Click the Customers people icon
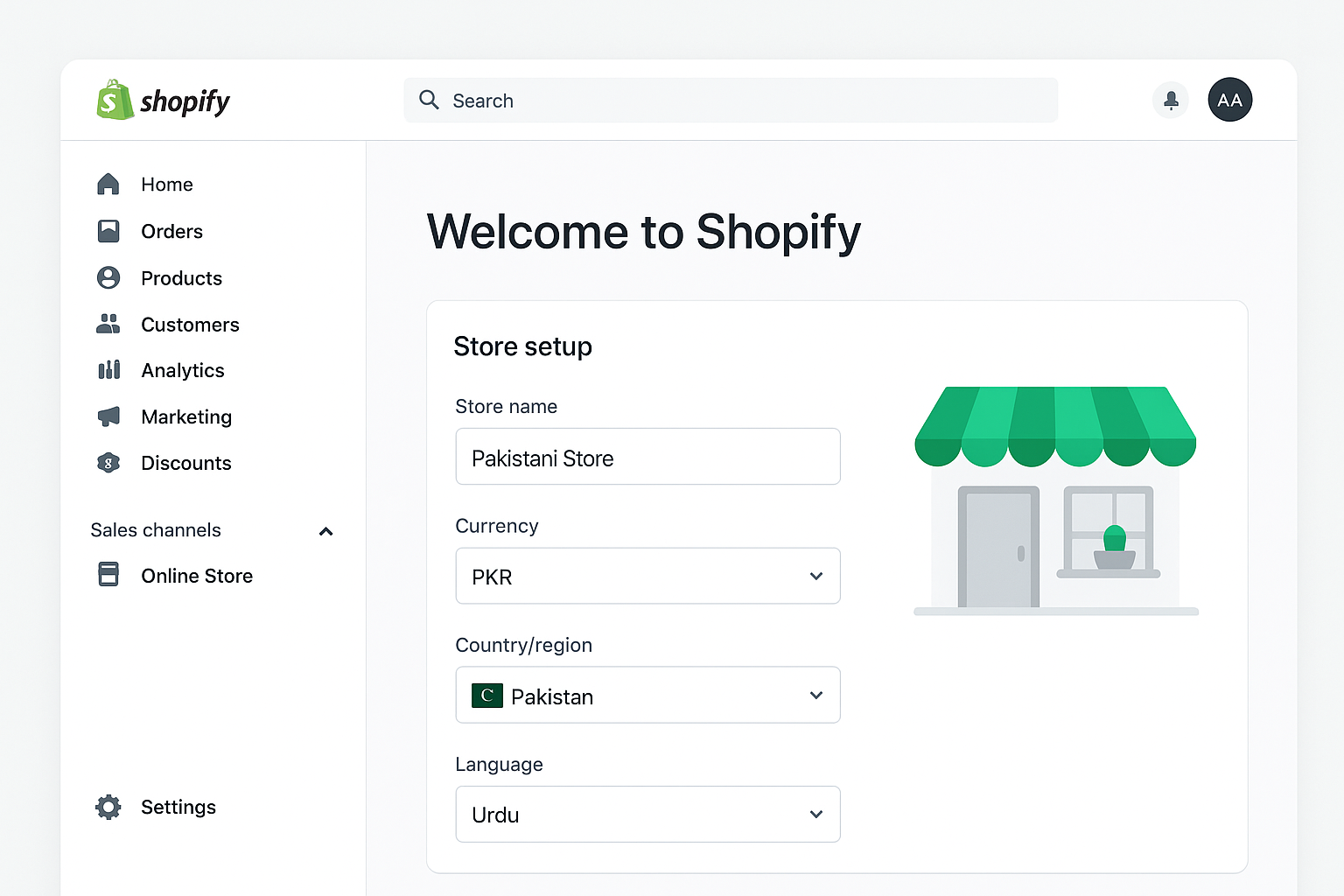Image resolution: width=1344 pixels, height=896 pixels. point(108,324)
